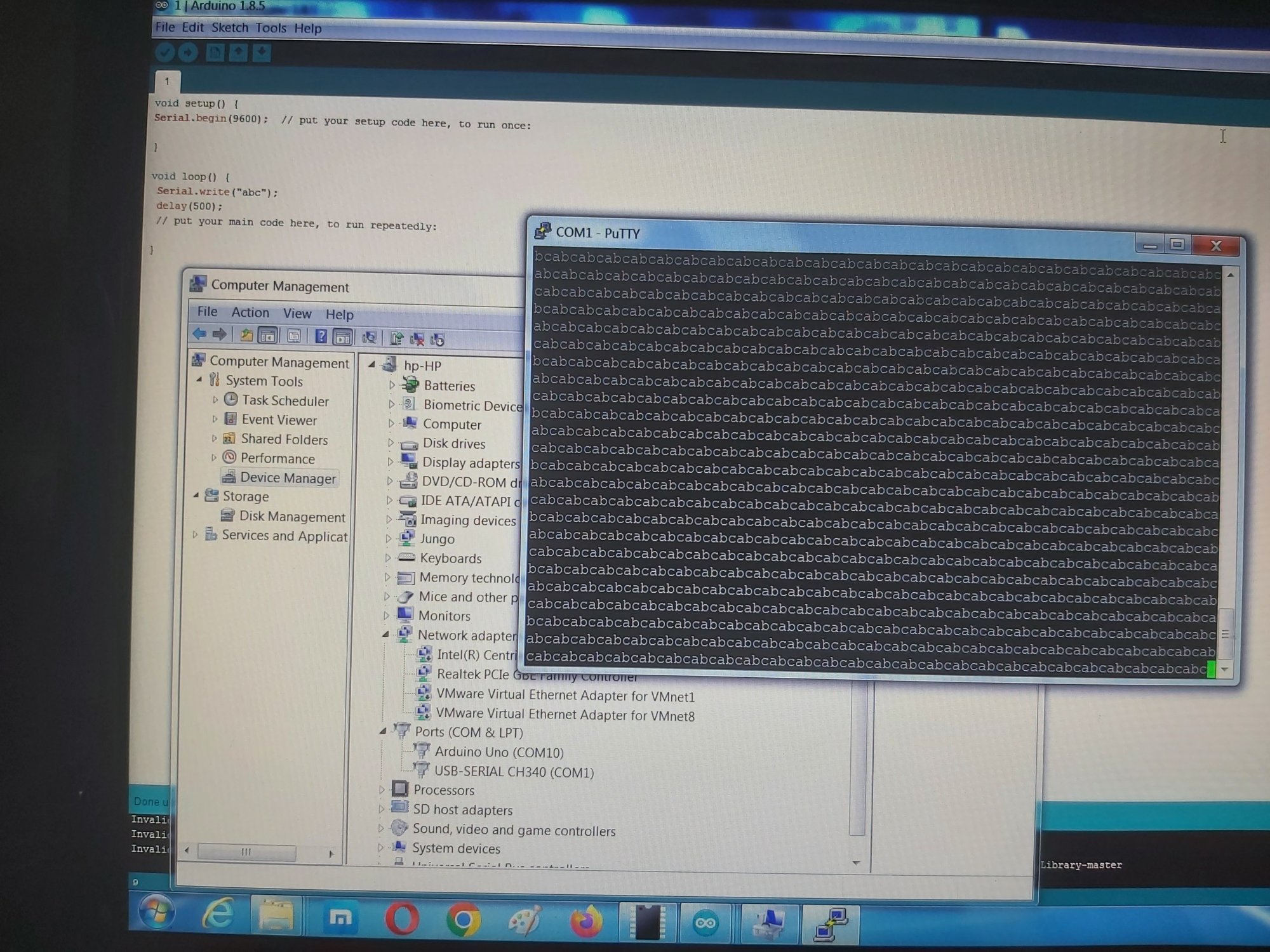Image resolution: width=1270 pixels, height=952 pixels.
Task: Launch Firefox from the taskbar
Action: click(x=585, y=922)
